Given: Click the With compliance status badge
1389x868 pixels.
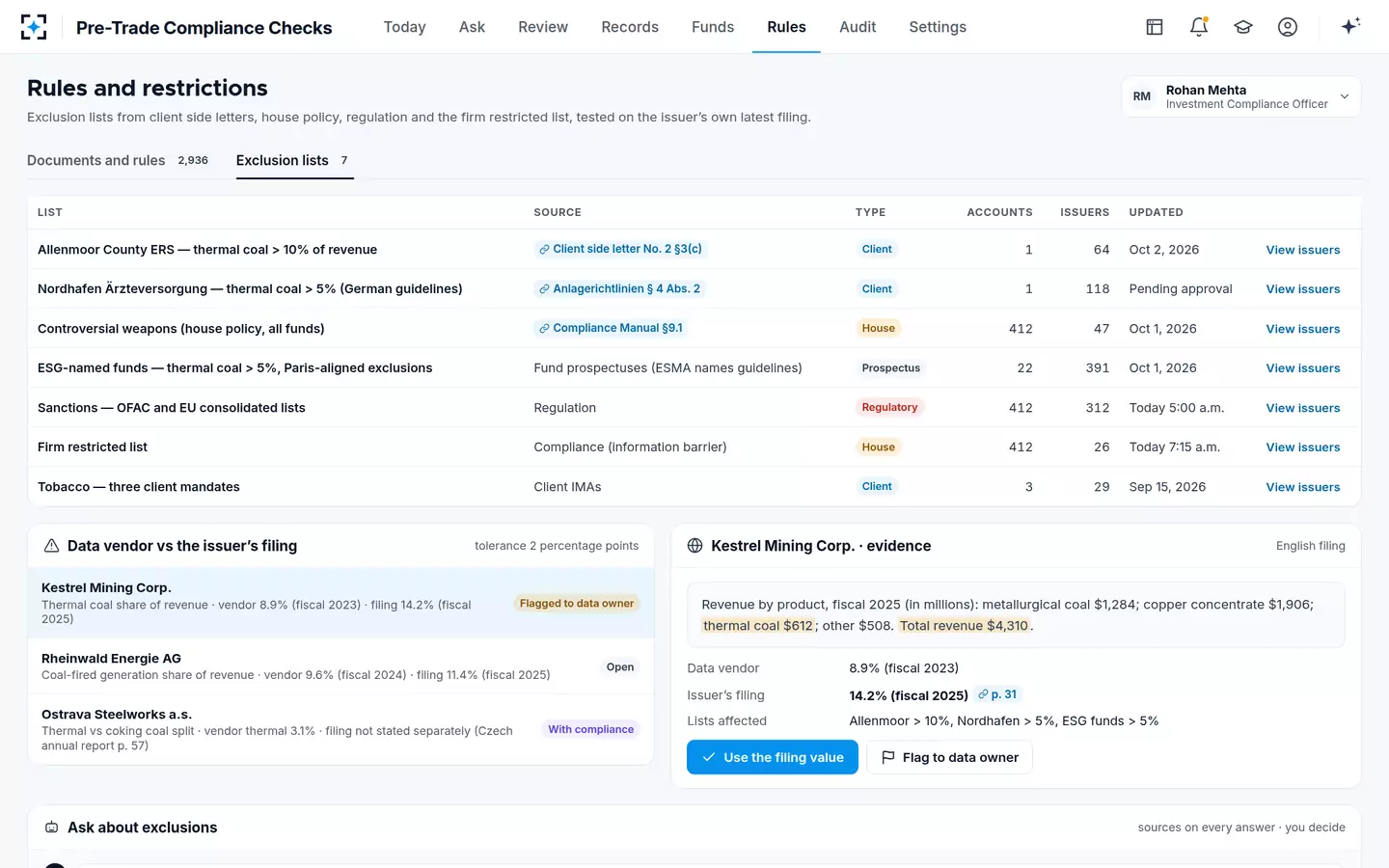Looking at the screenshot, I should (590, 729).
